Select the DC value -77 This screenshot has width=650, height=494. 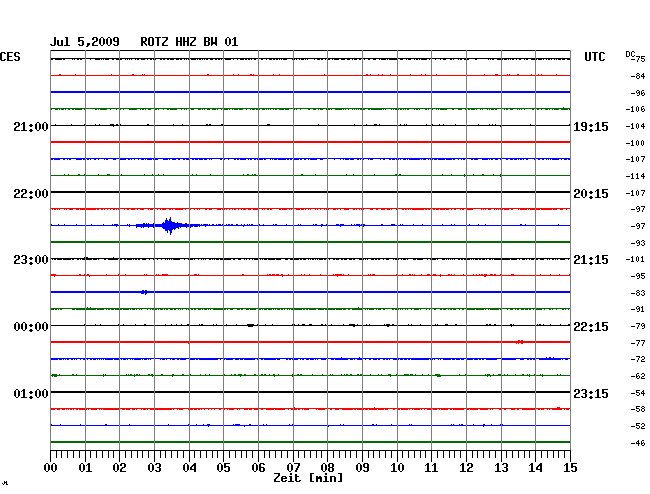(x=638, y=343)
